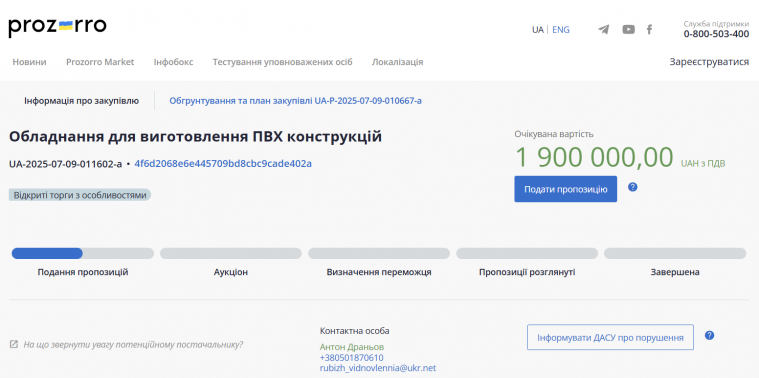Screen dimensions: 759x378
Task: Click phone number +380501870610
Action: (351, 358)
